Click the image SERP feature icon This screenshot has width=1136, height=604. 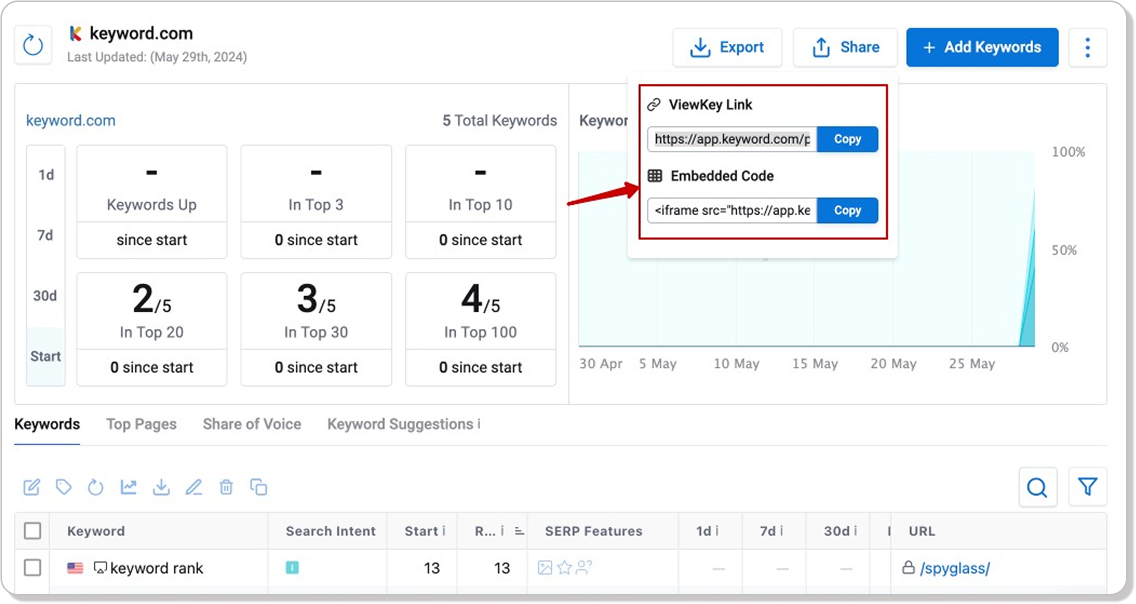point(545,568)
